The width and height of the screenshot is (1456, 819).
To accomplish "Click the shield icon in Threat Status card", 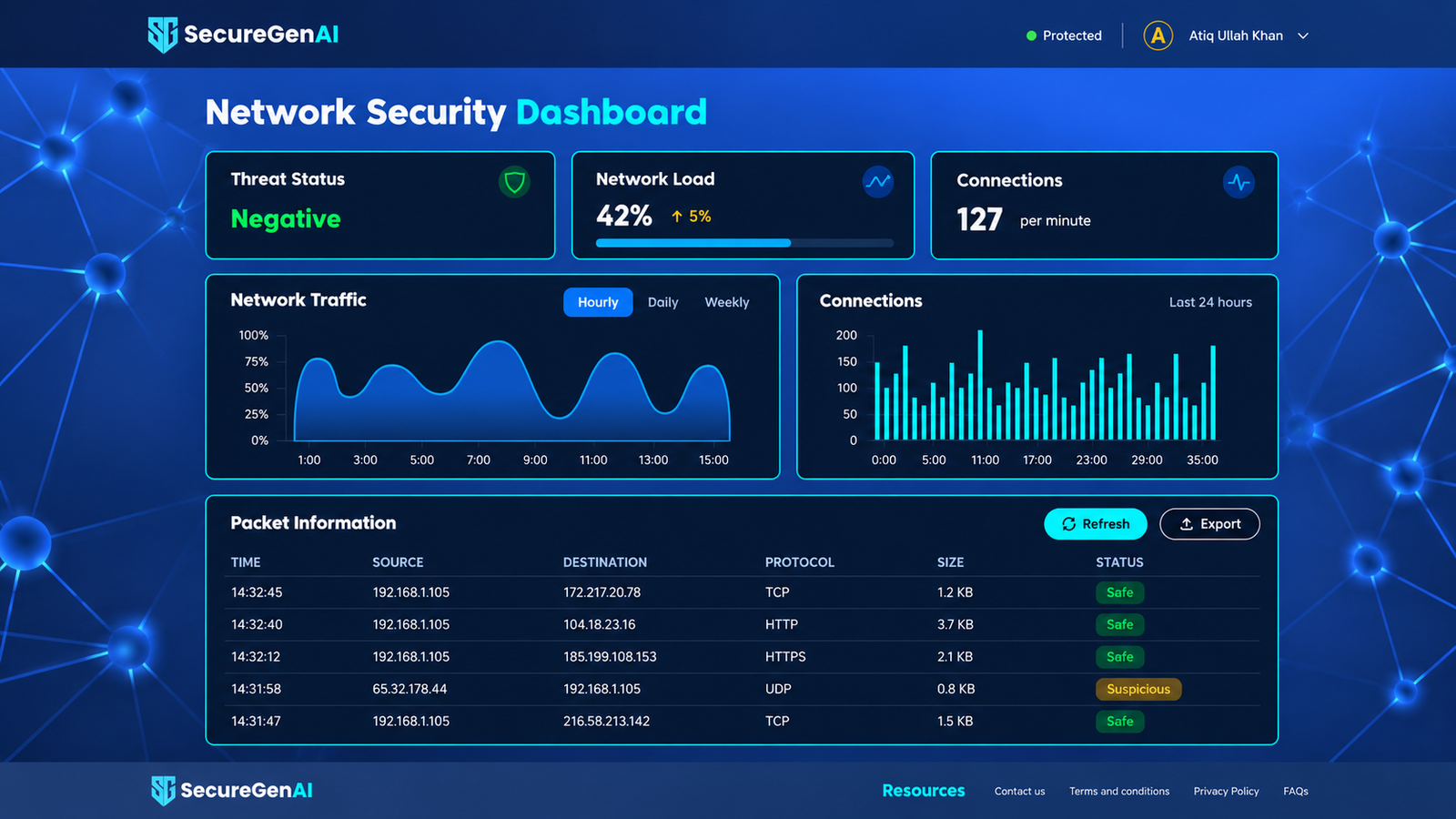I will tap(515, 182).
